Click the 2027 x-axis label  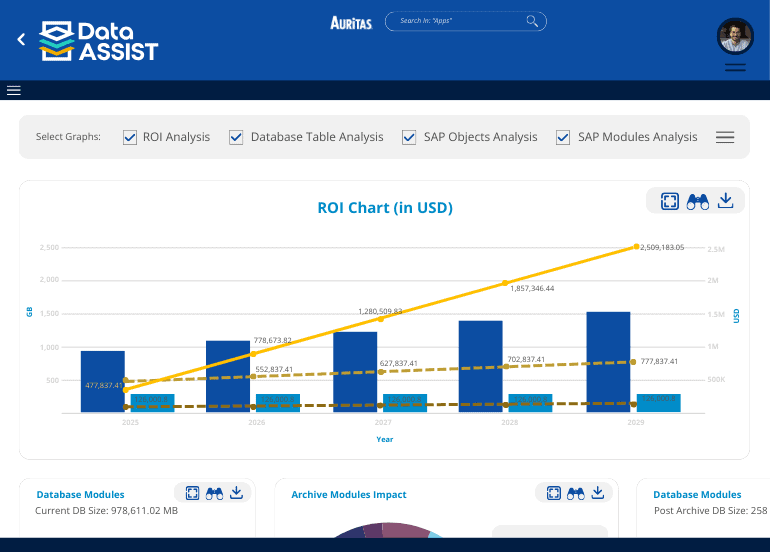[383, 422]
